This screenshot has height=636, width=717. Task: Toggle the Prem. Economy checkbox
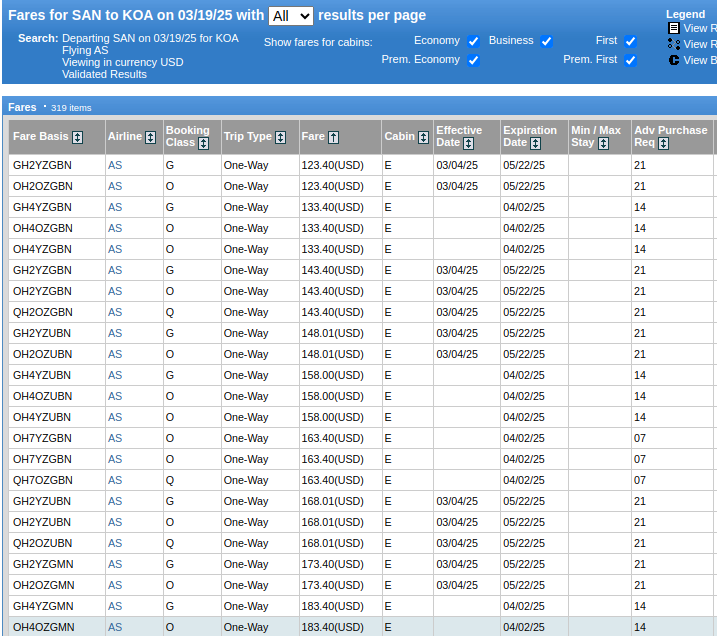coord(473,60)
